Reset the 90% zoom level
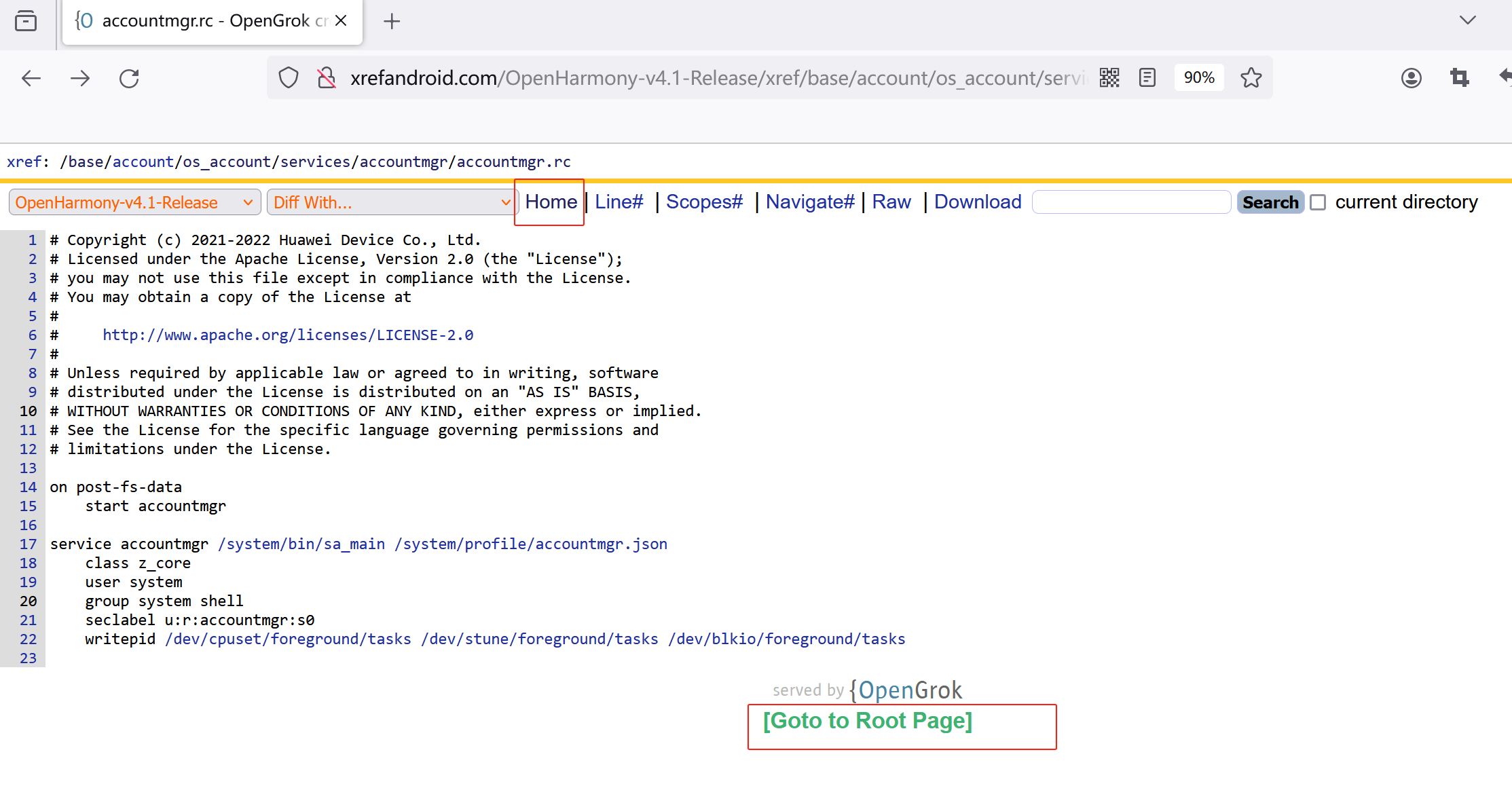Screen dimensions: 1512x803 coord(1199,78)
